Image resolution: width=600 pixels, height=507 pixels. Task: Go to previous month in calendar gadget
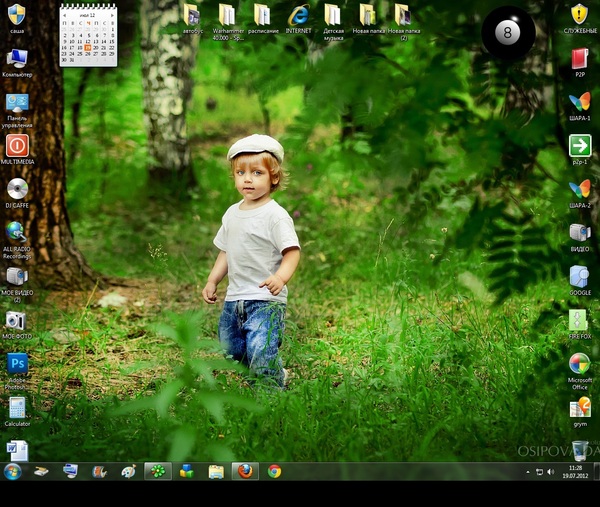(x=66, y=16)
